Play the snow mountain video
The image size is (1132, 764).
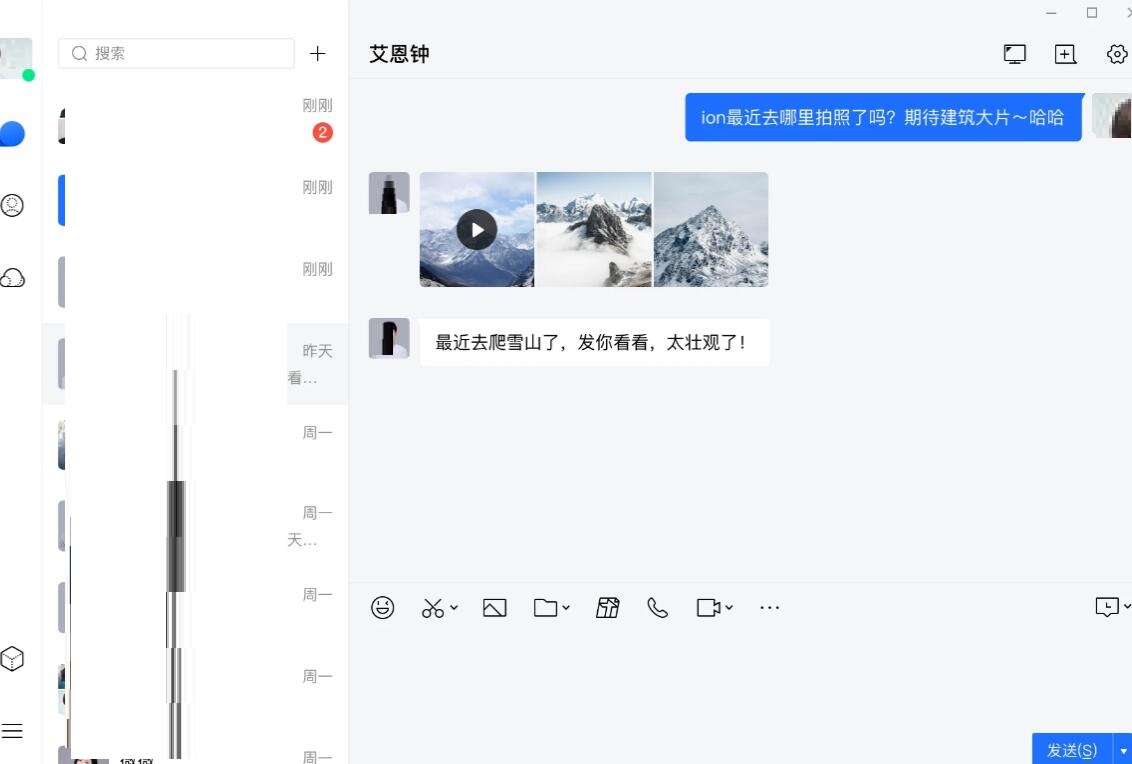(476, 230)
